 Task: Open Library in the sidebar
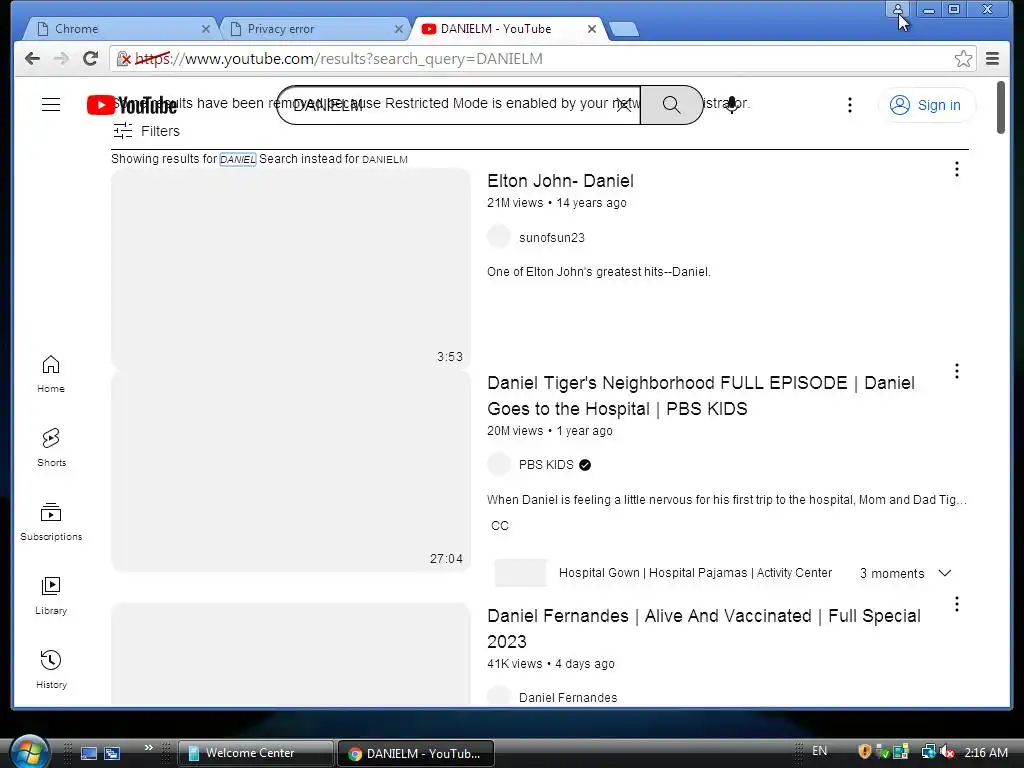tap(51, 596)
